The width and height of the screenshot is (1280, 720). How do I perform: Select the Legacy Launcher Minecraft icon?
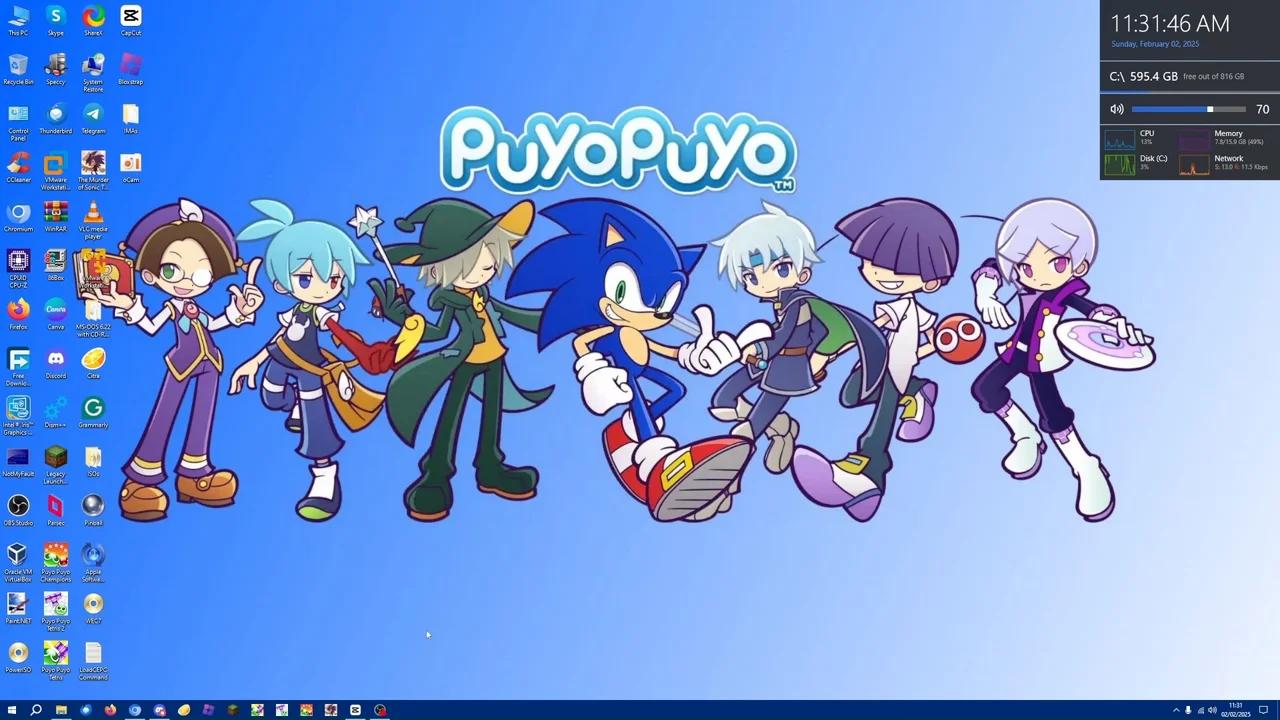point(56,458)
